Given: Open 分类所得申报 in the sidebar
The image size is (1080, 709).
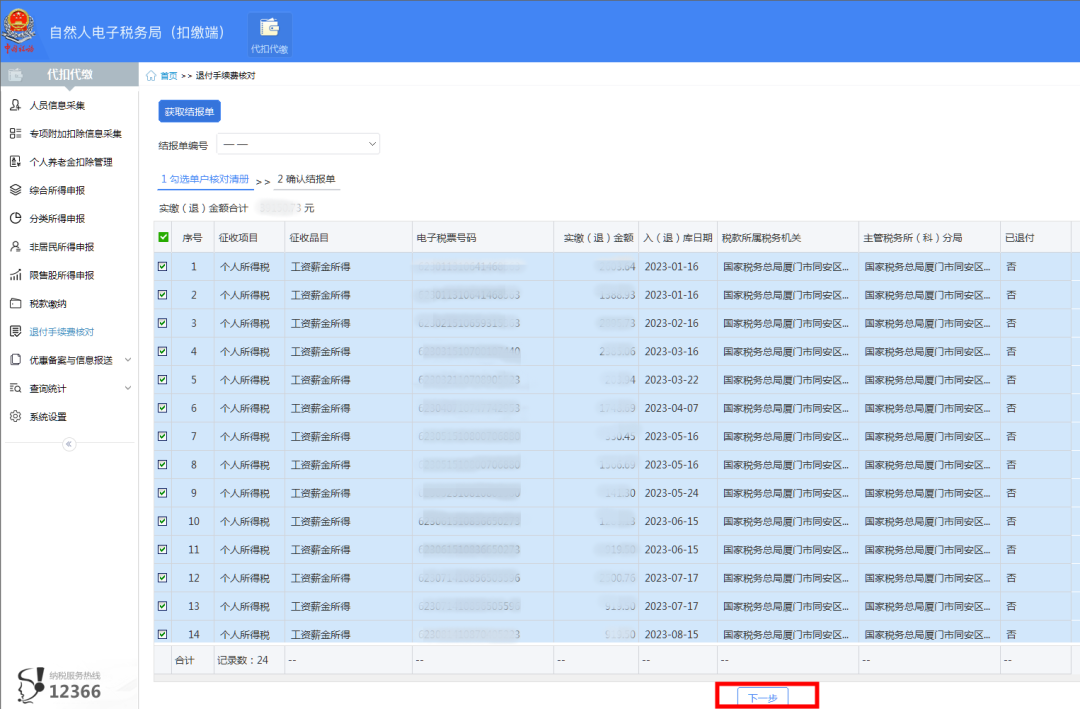Looking at the screenshot, I should coord(57,218).
